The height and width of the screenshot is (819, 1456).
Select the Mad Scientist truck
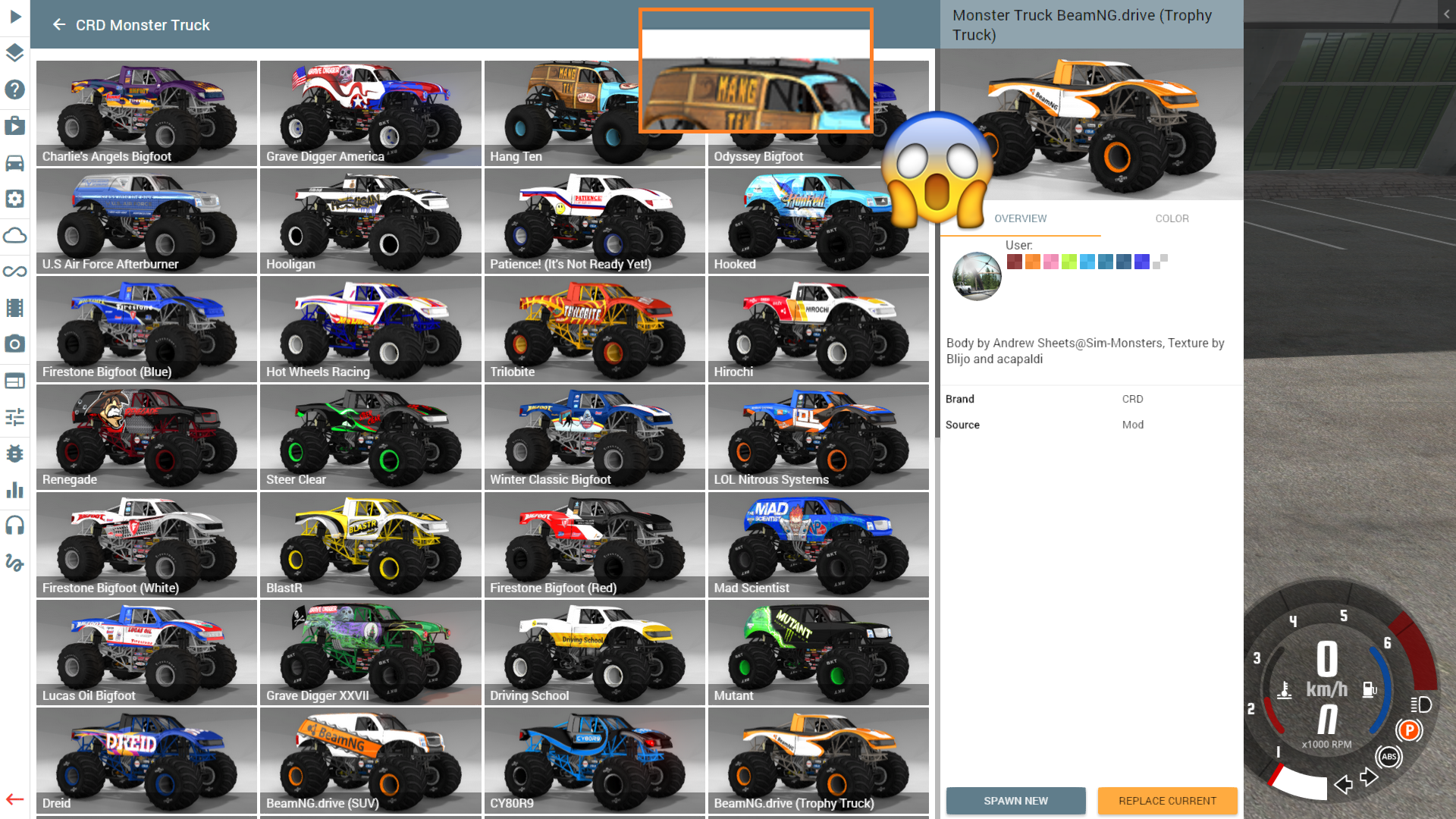coord(818,544)
